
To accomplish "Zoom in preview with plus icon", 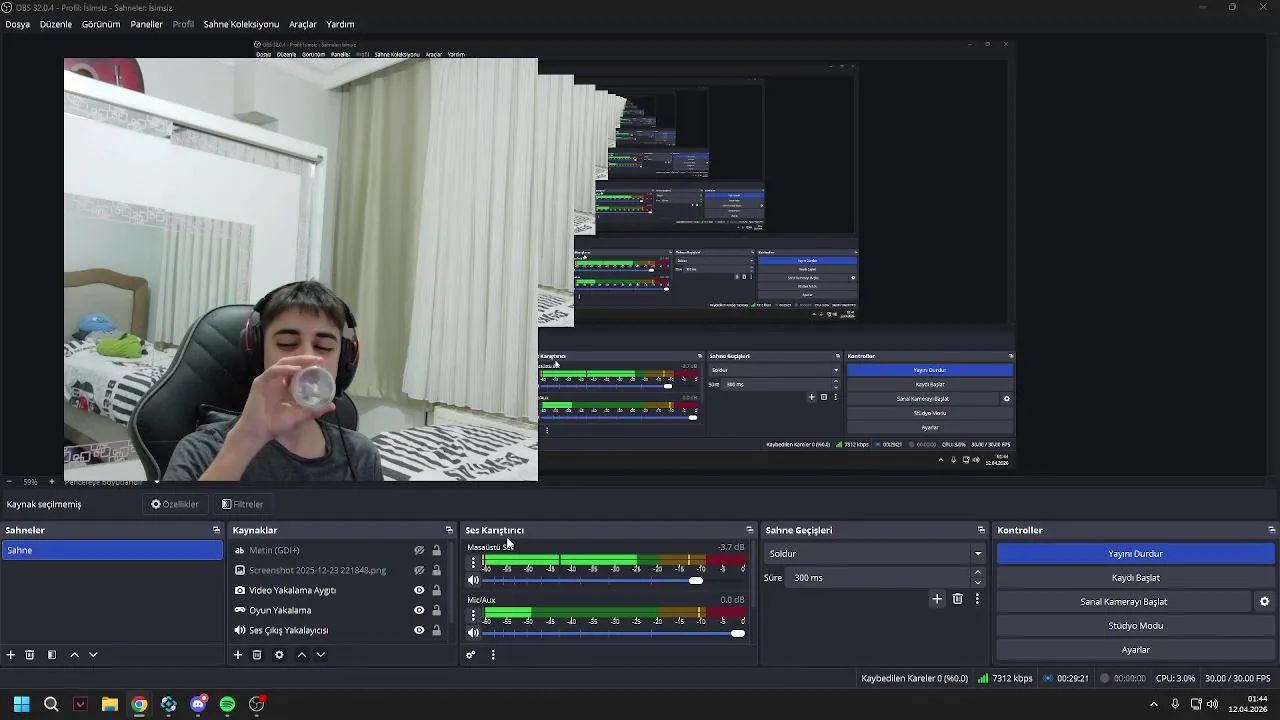I will pyautogui.click(x=52, y=482).
